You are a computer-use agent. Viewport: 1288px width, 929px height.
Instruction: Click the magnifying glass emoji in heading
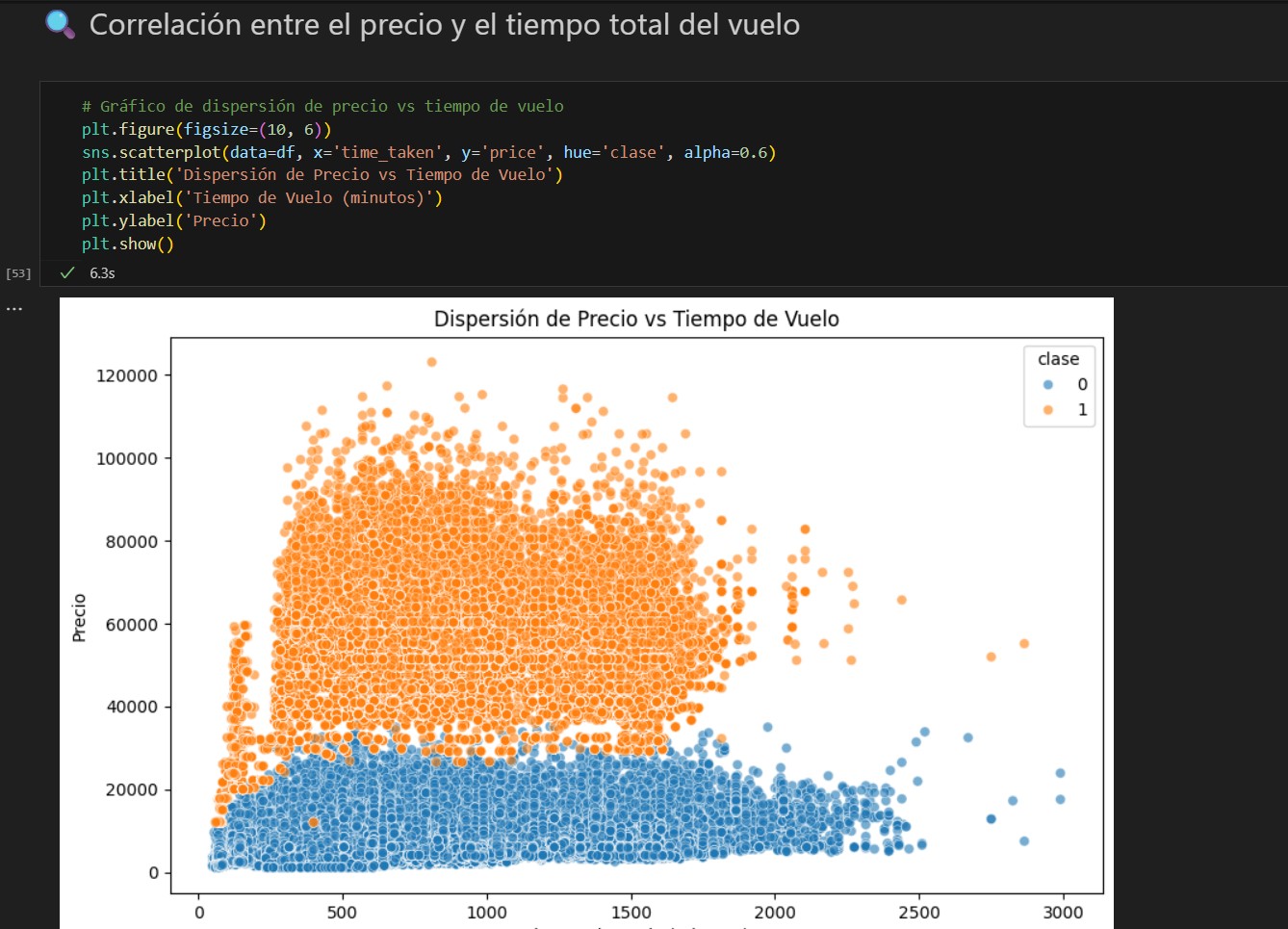pyautogui.click(x=60, y=24)
